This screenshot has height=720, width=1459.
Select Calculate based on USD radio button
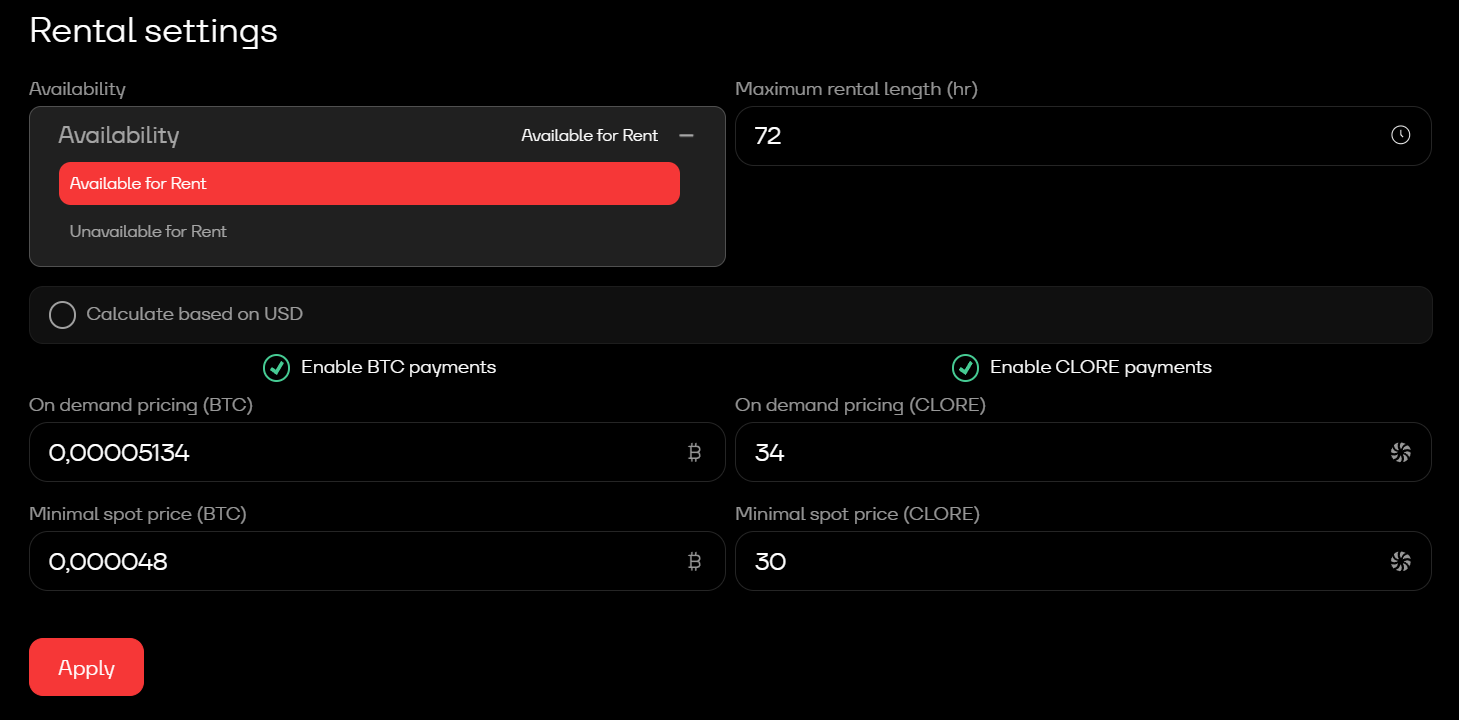(62, 315)
